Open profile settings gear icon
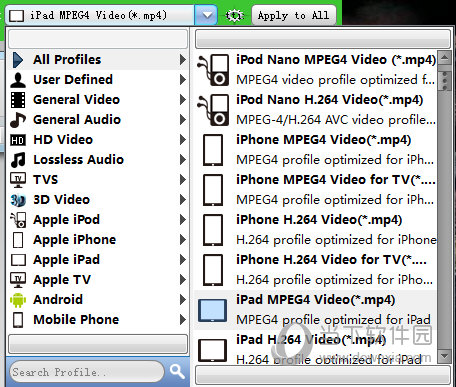Screen dimensions: 456x387 (234, 15)
